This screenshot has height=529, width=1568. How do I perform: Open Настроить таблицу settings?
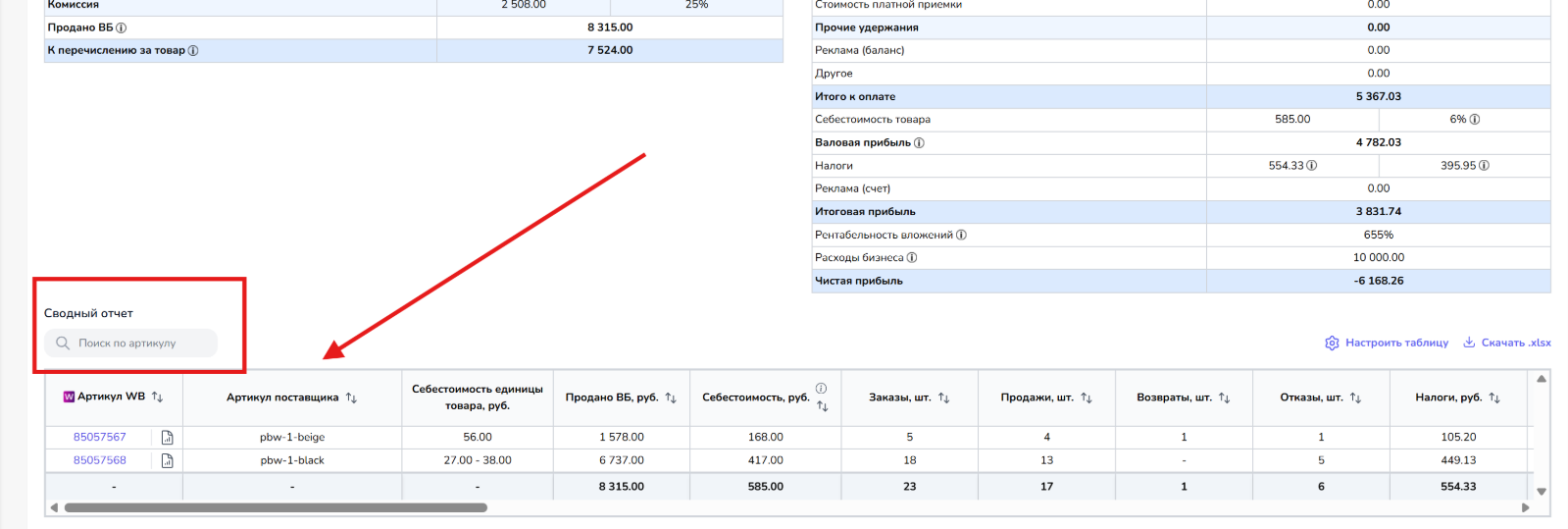click(1386, 343)
